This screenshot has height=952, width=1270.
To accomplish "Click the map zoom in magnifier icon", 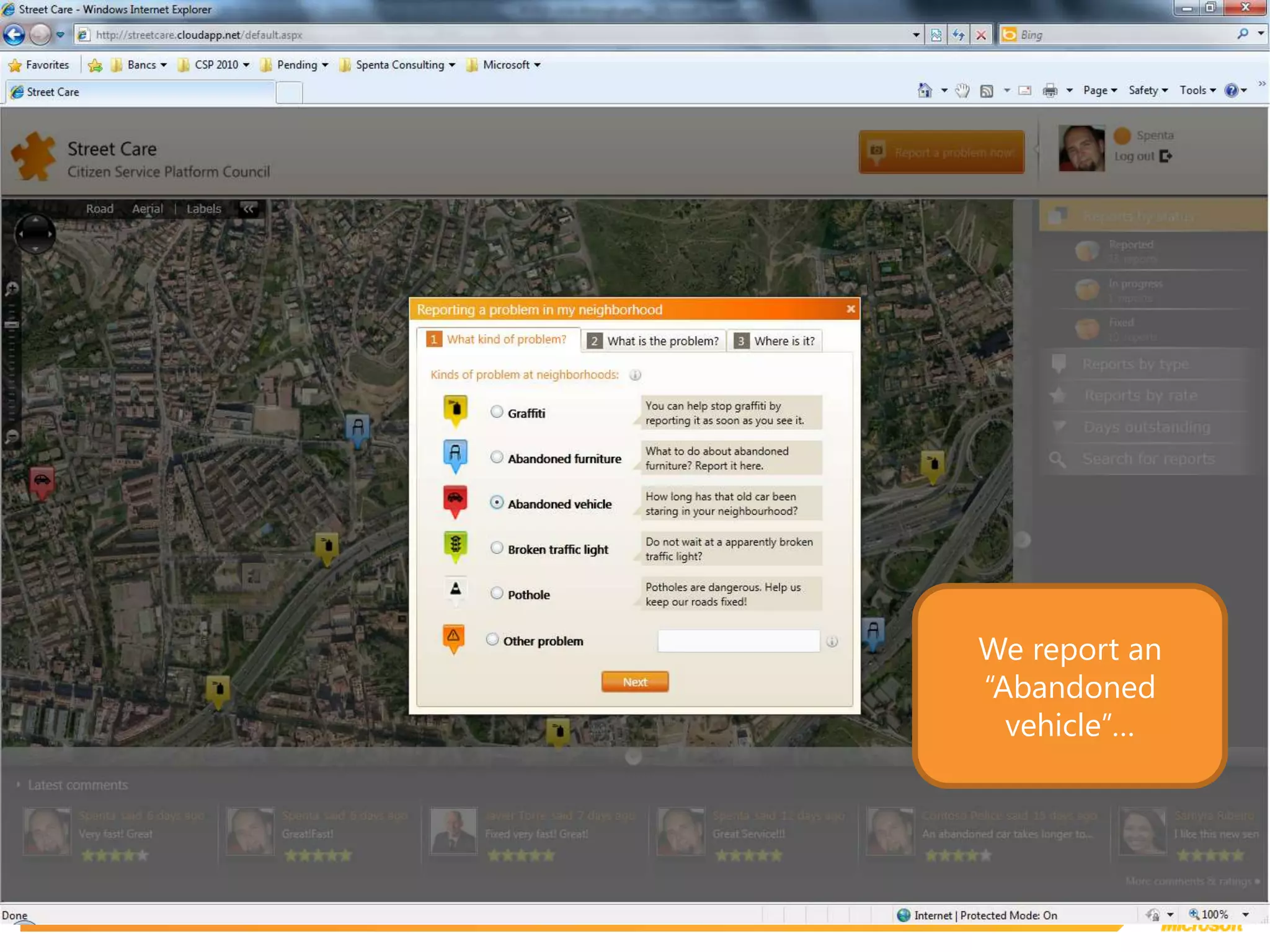I will (11, 288).
